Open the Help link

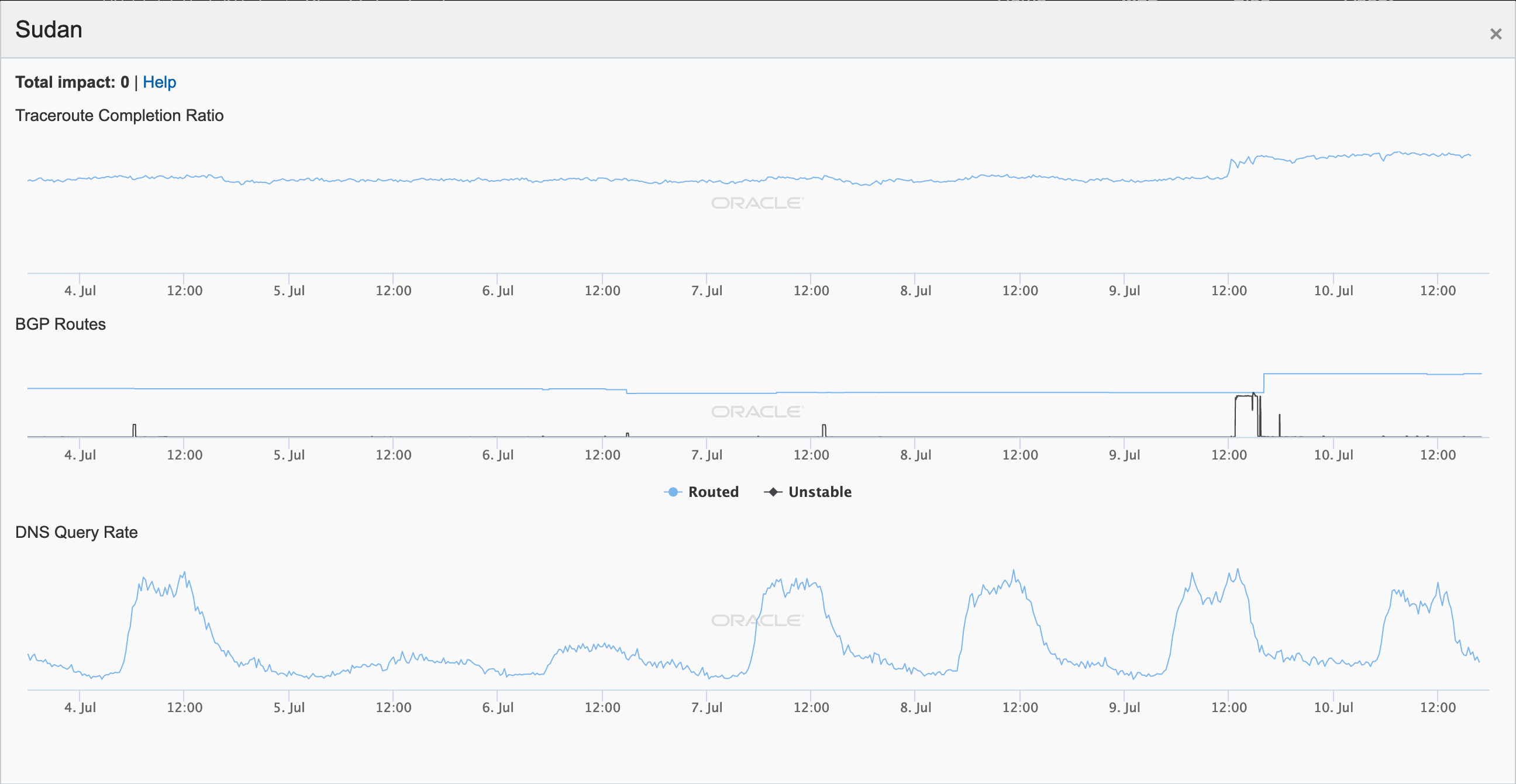click(159, 82)
